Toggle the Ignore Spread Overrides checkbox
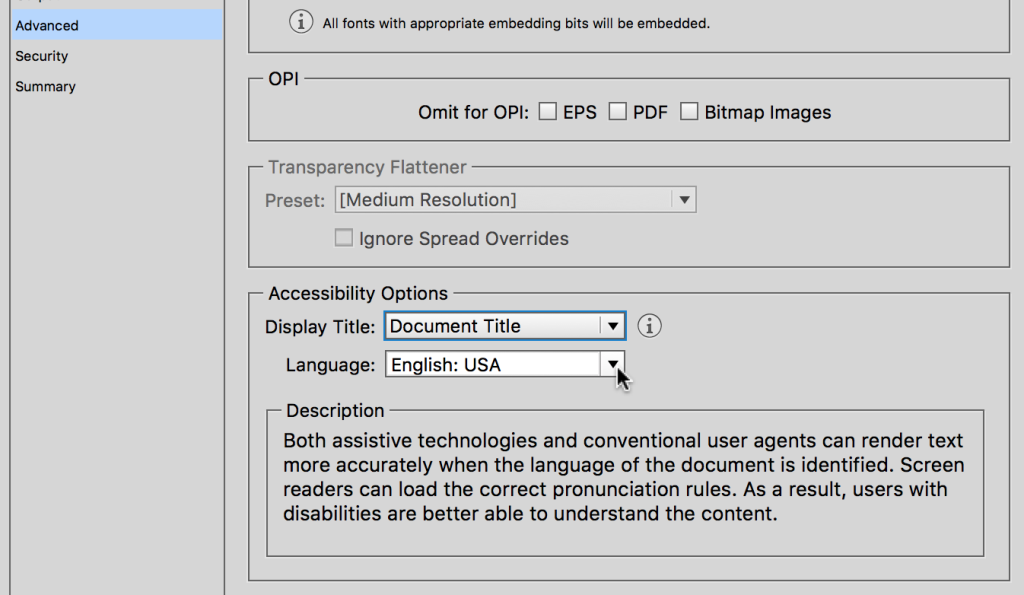This screenshot has height=595, width=1024. coord(344,237)
